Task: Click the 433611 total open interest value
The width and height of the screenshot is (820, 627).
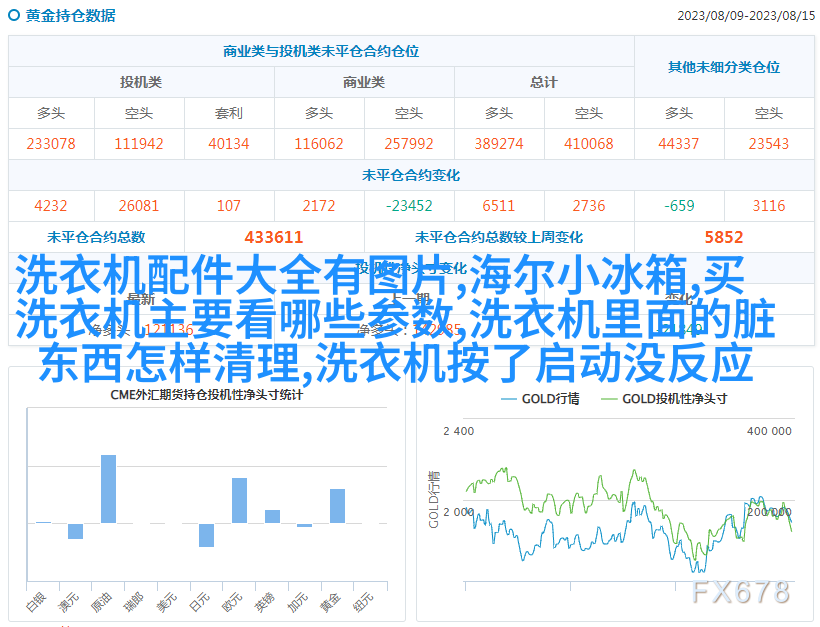Action: click(x=273, y=237)
